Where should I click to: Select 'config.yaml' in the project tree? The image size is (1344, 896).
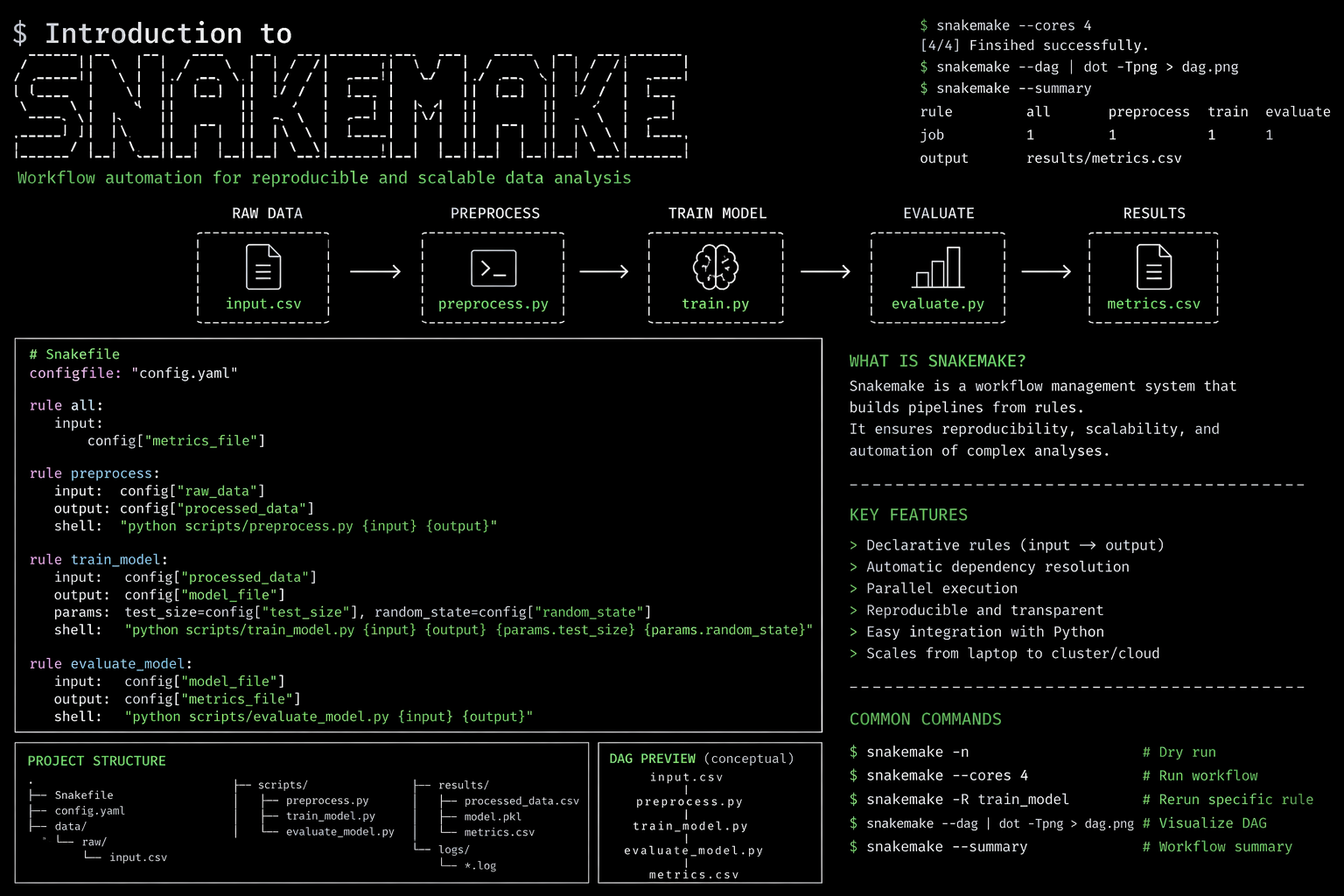[x=89, y=811]
